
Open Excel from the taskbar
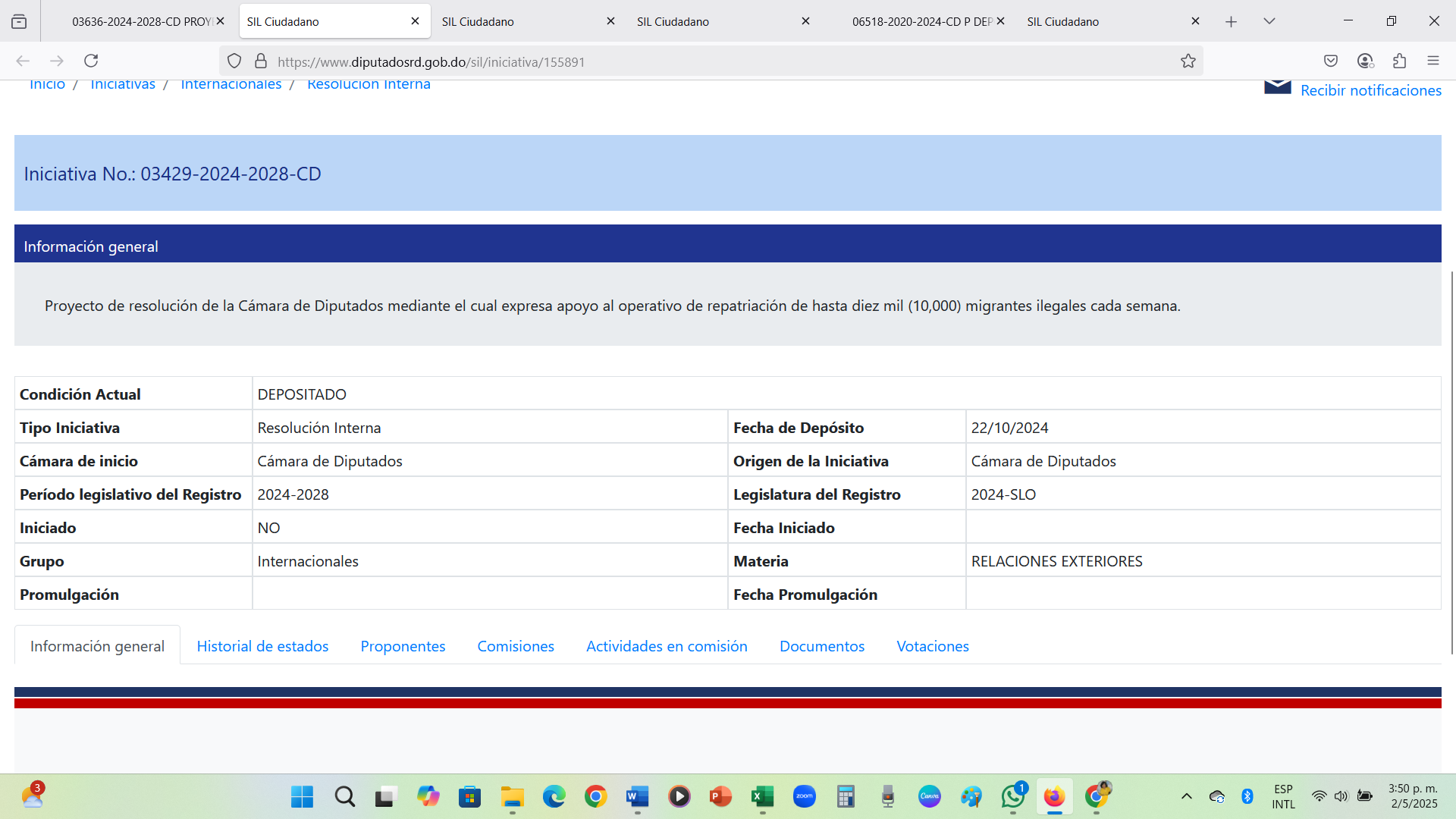762,796
